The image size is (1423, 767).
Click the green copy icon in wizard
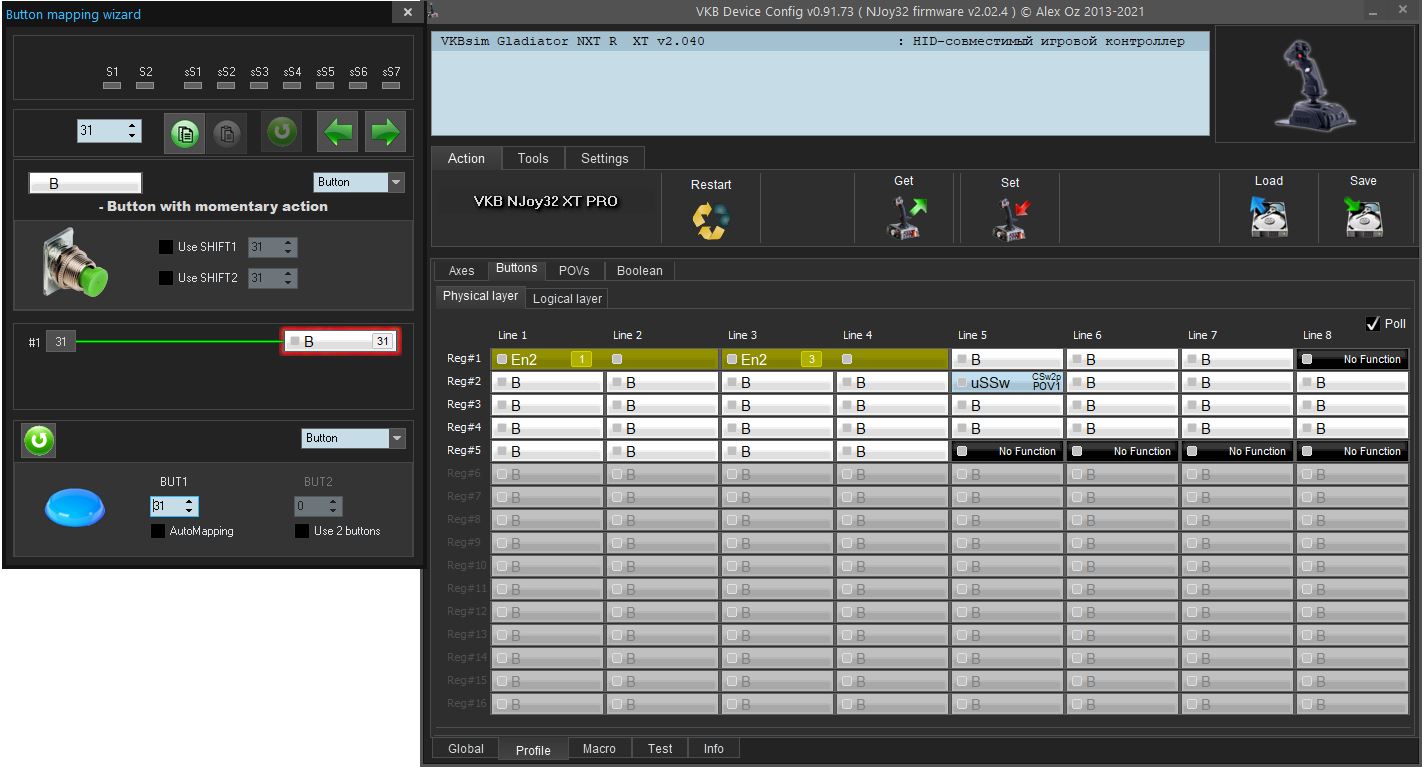pyautogui.click(x=184, y=133)
